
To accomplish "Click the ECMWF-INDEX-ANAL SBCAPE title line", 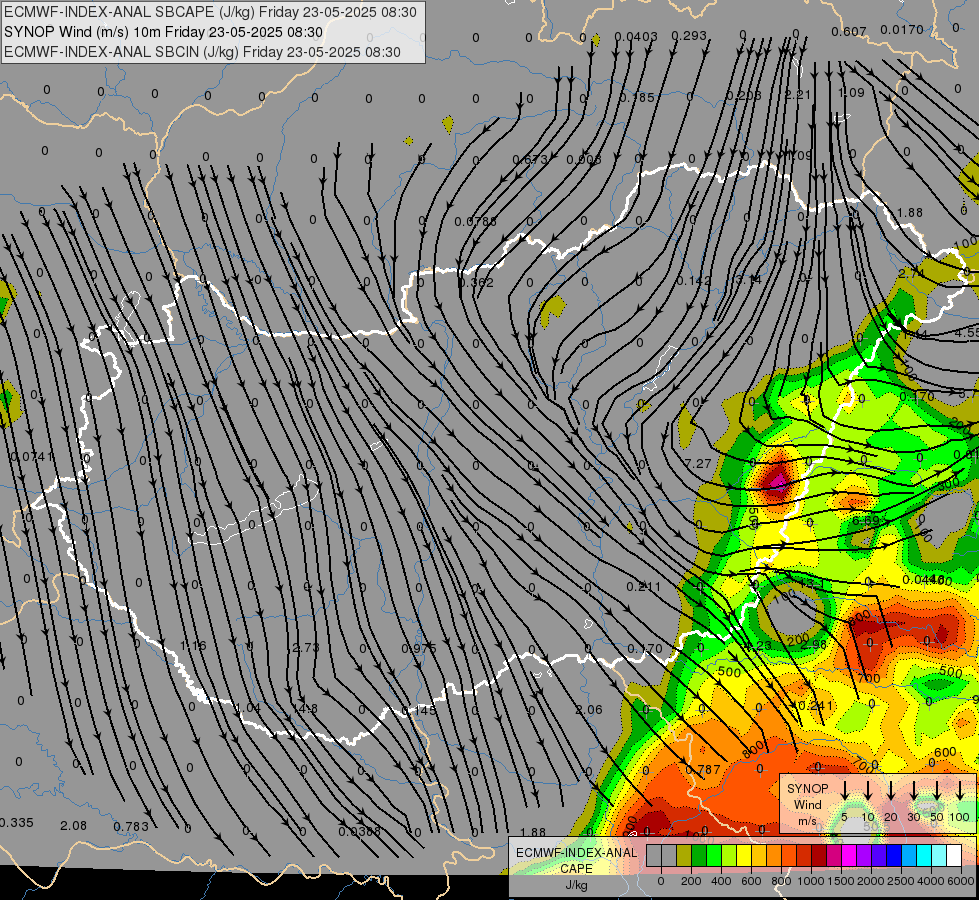I will click(210, 12).
